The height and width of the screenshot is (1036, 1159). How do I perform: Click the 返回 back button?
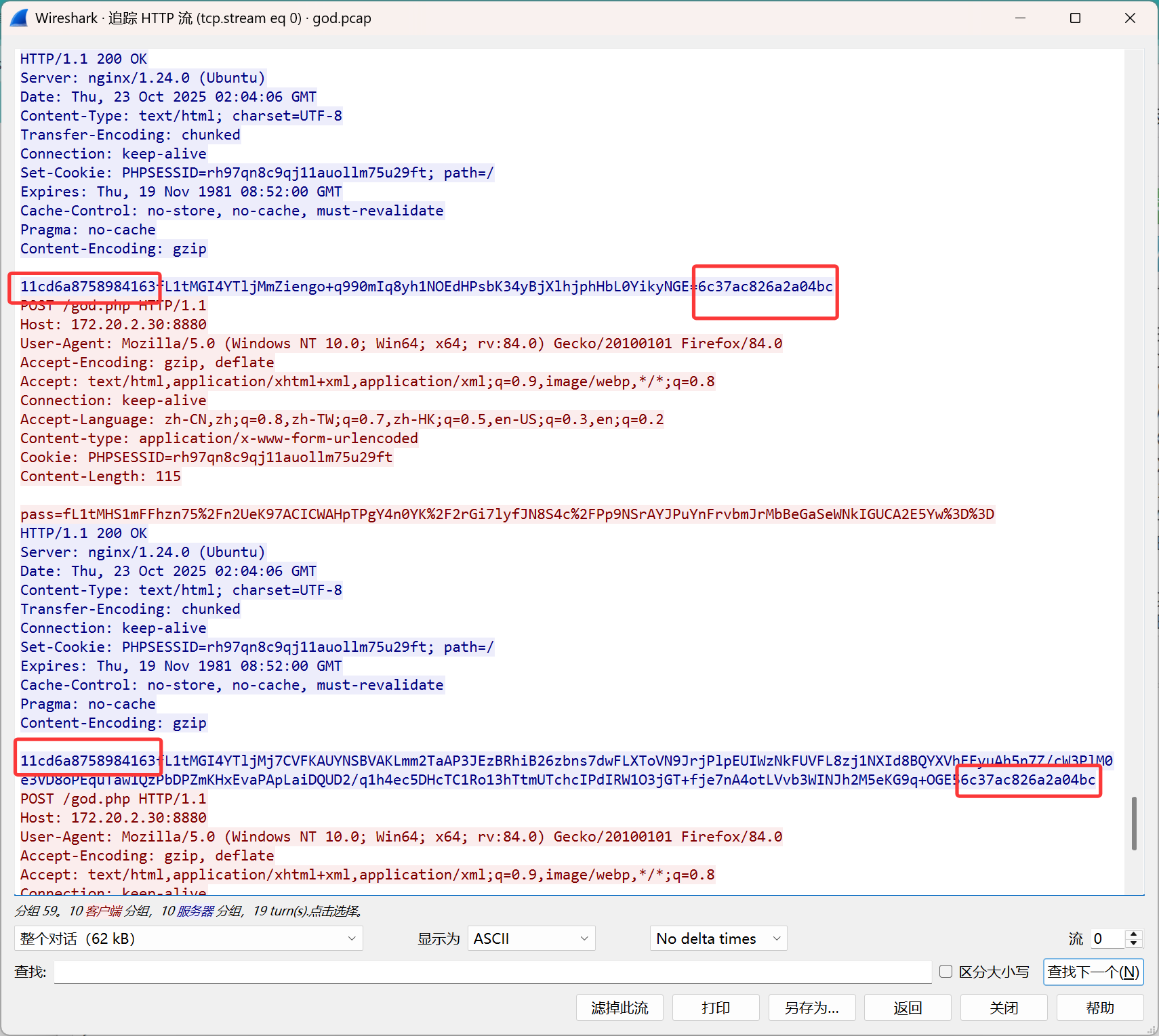(x=908, y=1008)
